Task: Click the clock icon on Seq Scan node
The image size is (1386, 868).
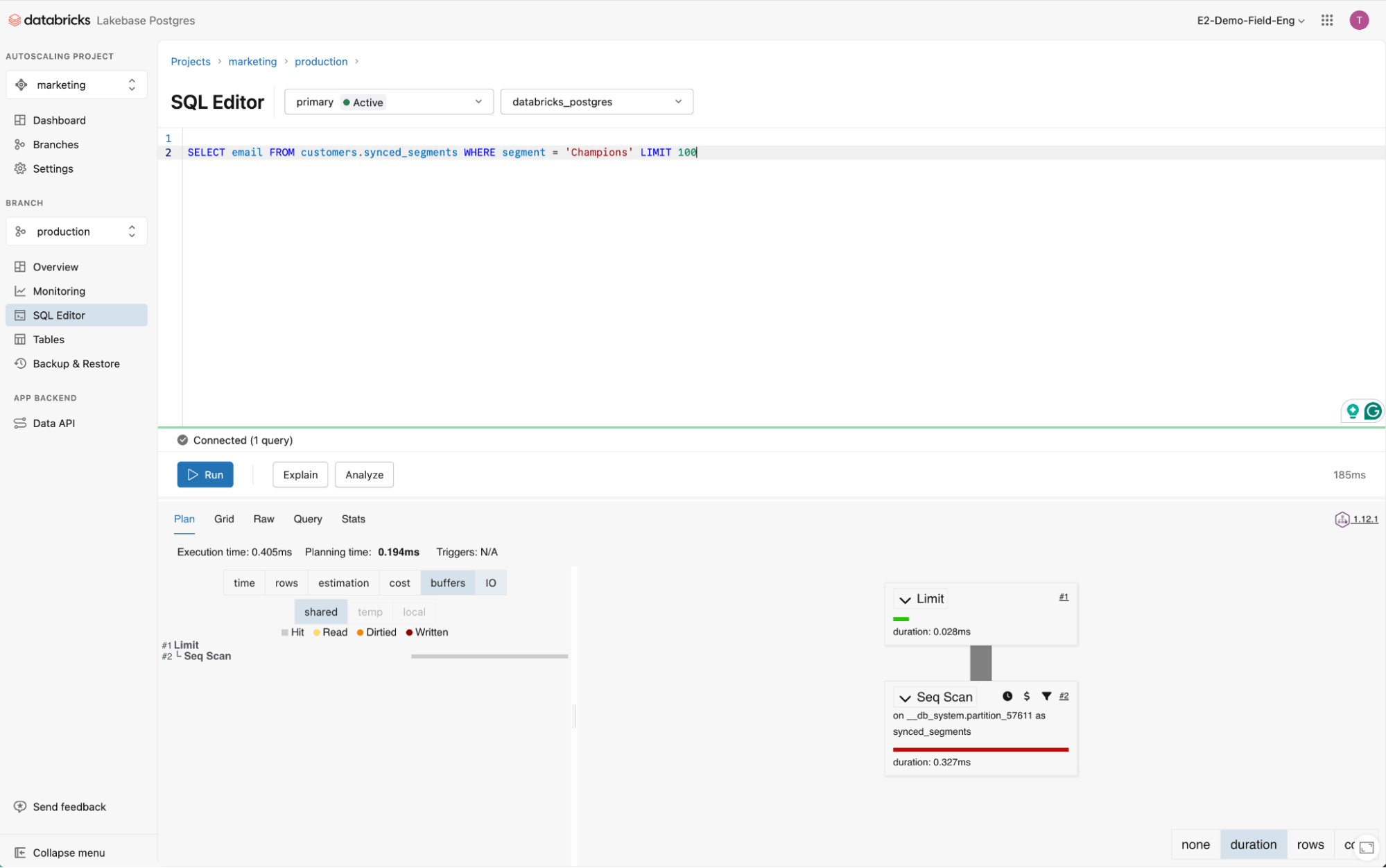Action: 1007,696
